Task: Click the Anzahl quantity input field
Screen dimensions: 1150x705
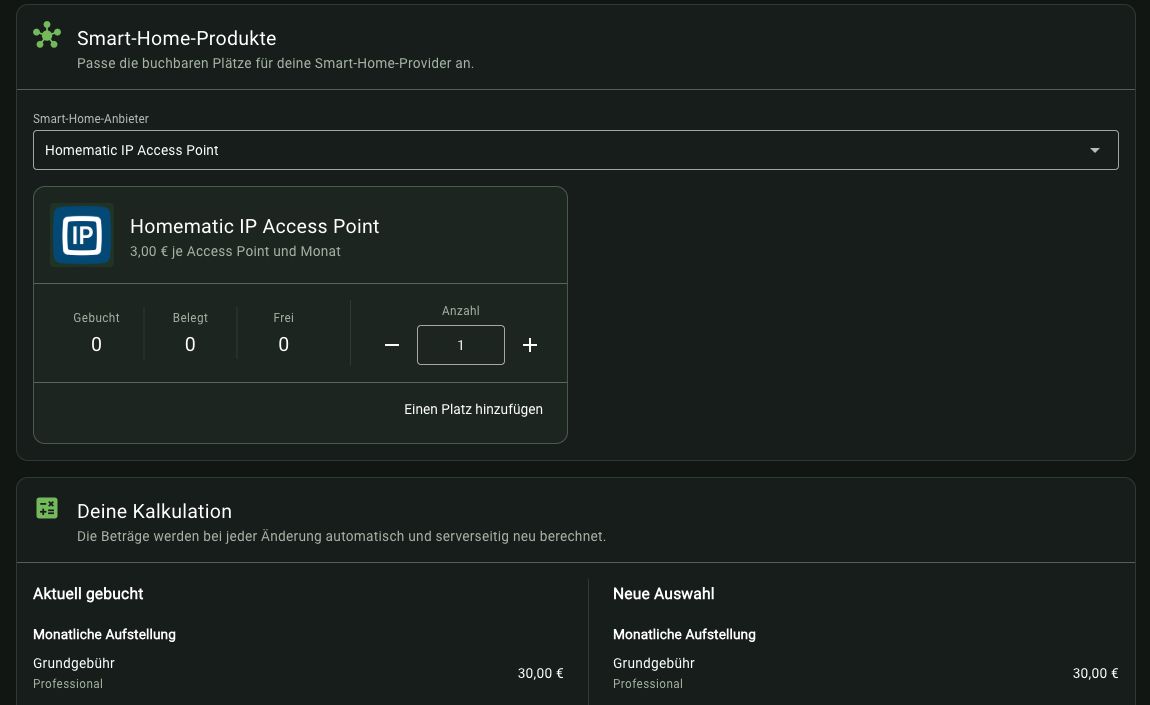Action: tap(461, 345)
